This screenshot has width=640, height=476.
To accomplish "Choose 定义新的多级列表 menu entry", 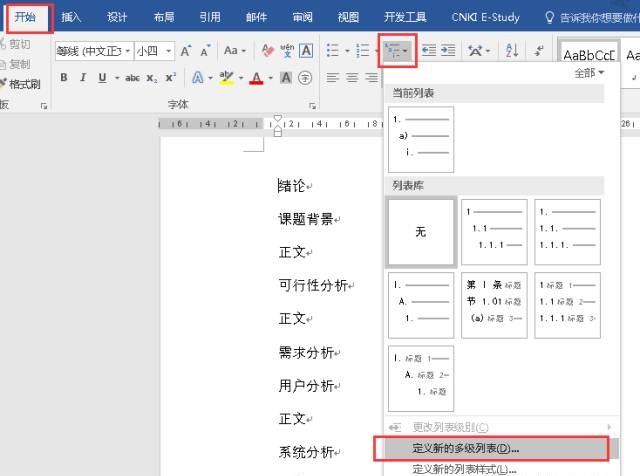I will (466, 448).
